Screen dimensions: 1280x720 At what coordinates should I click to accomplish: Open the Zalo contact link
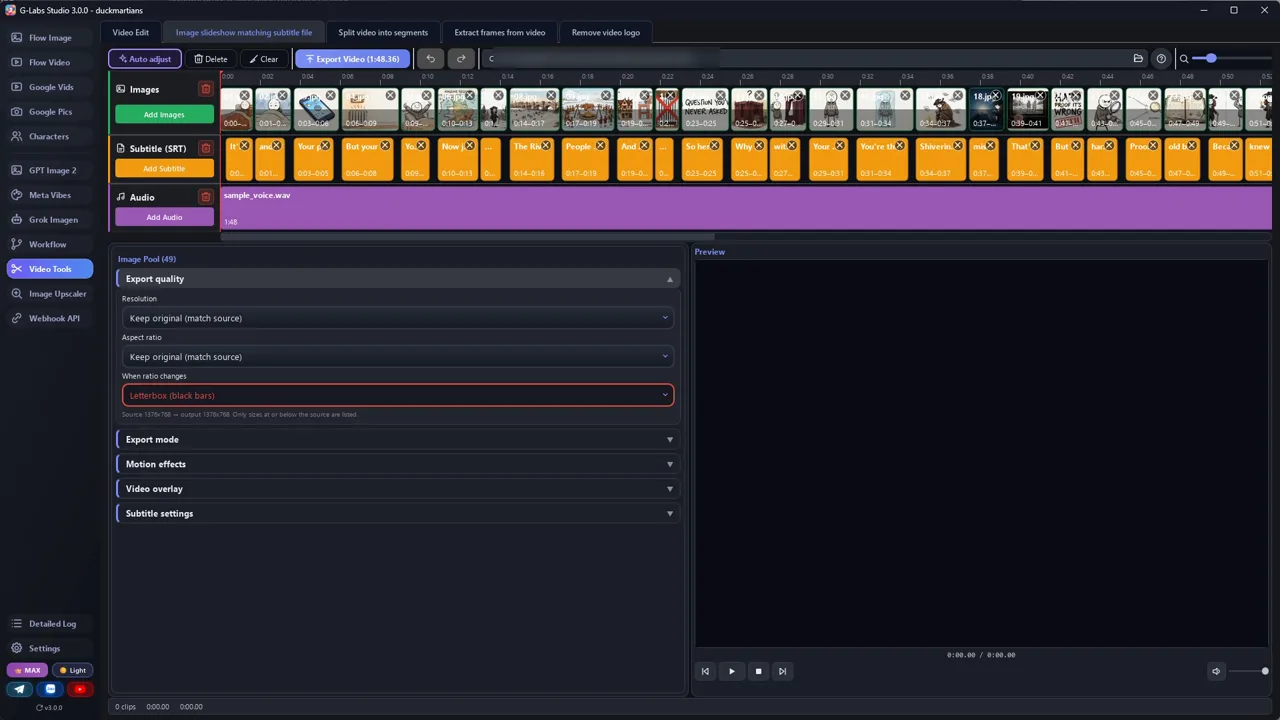[x=51, y=689]
